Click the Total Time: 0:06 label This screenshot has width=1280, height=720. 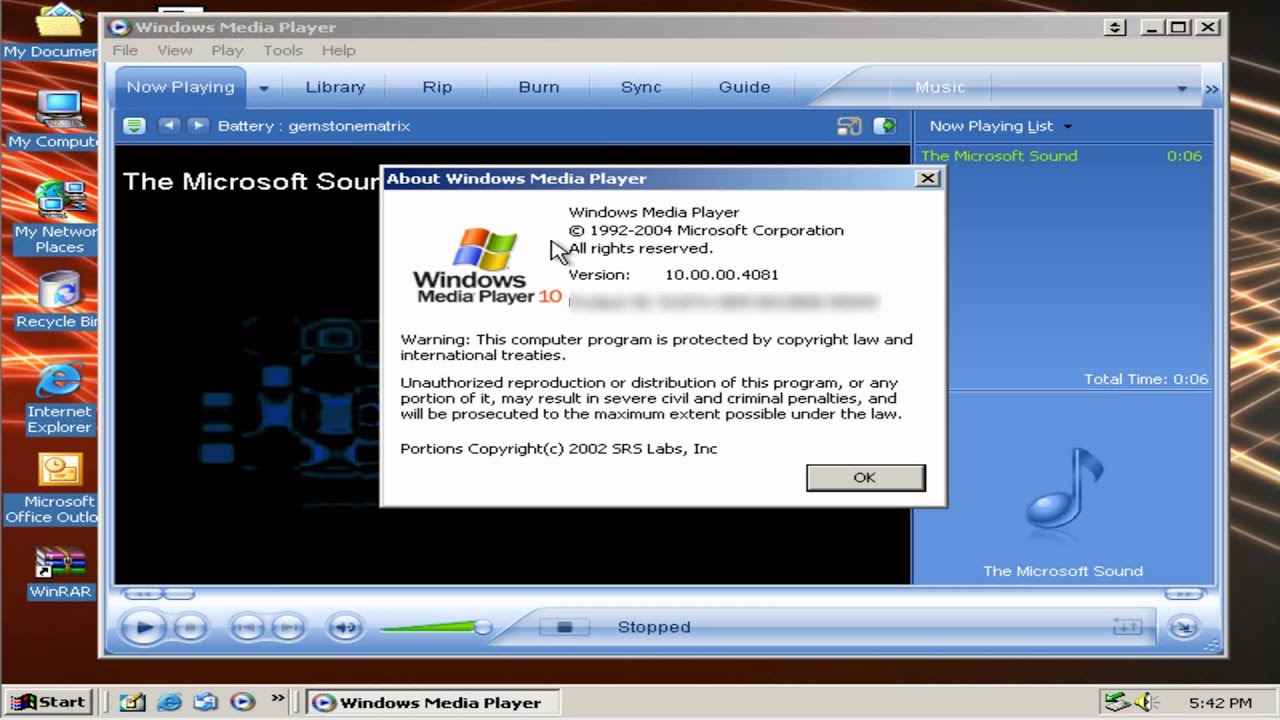[x=1146, y=379]
